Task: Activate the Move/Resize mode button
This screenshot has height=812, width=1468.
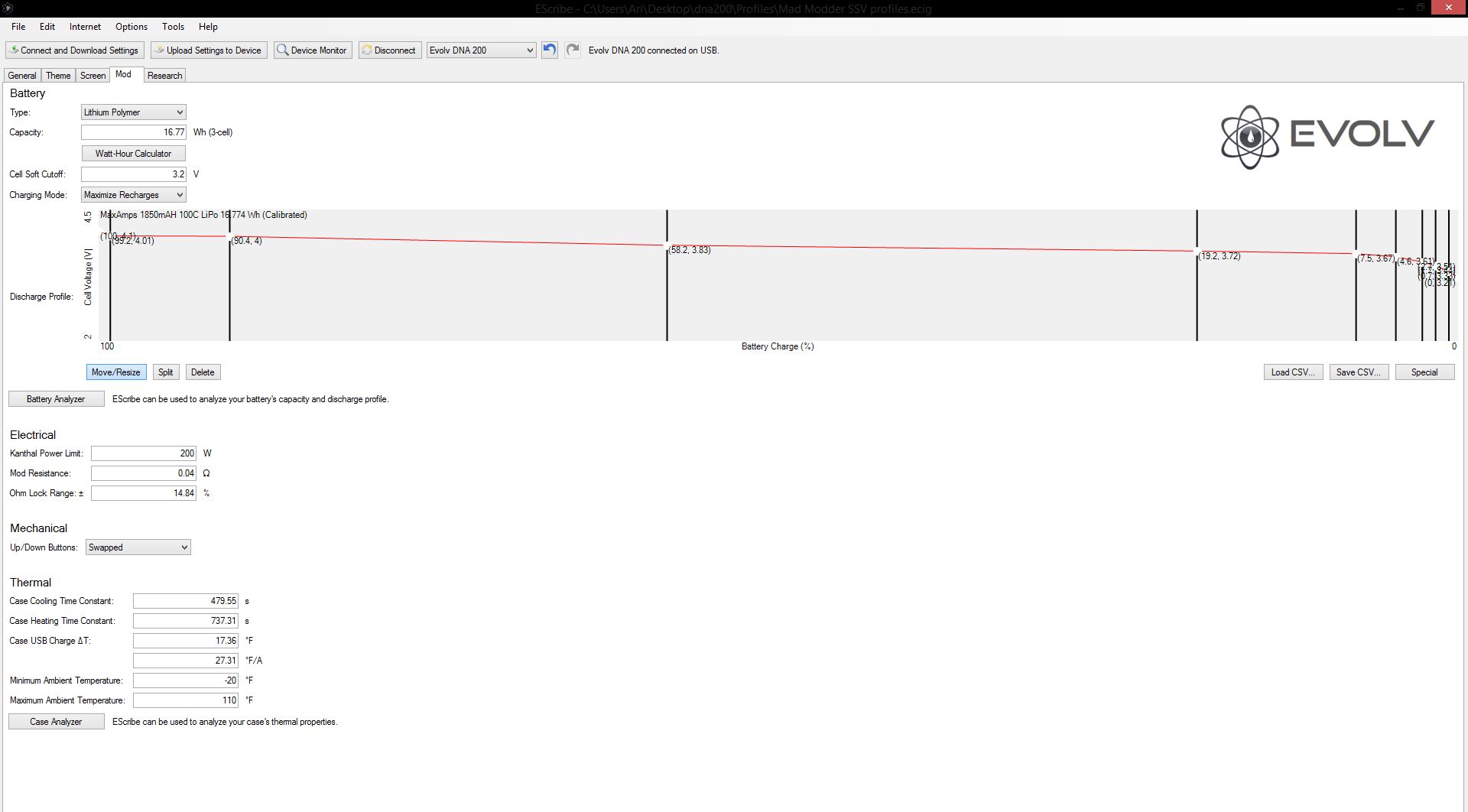Action: 115,372
